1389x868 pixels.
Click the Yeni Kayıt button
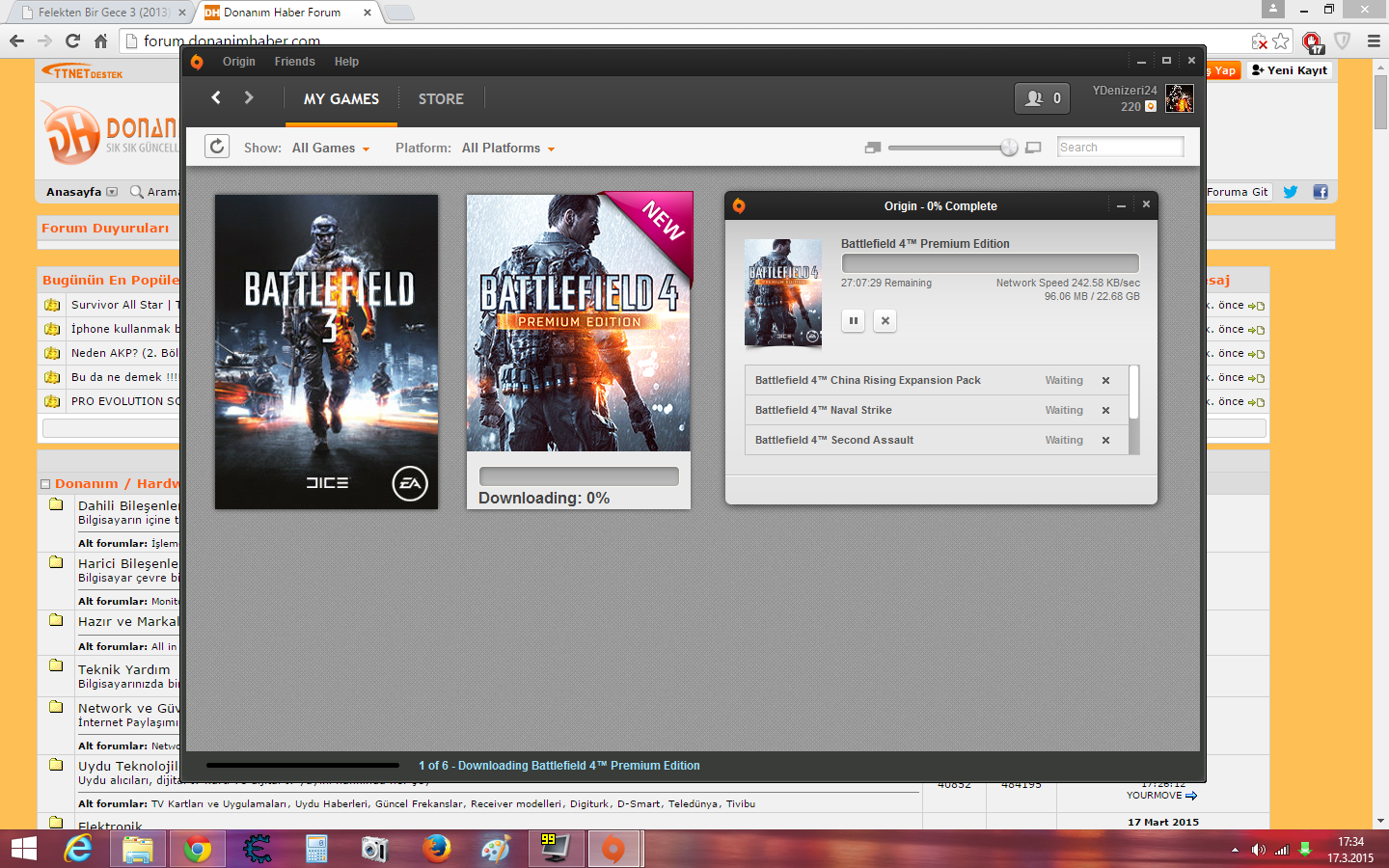[x=1290, y=70]
